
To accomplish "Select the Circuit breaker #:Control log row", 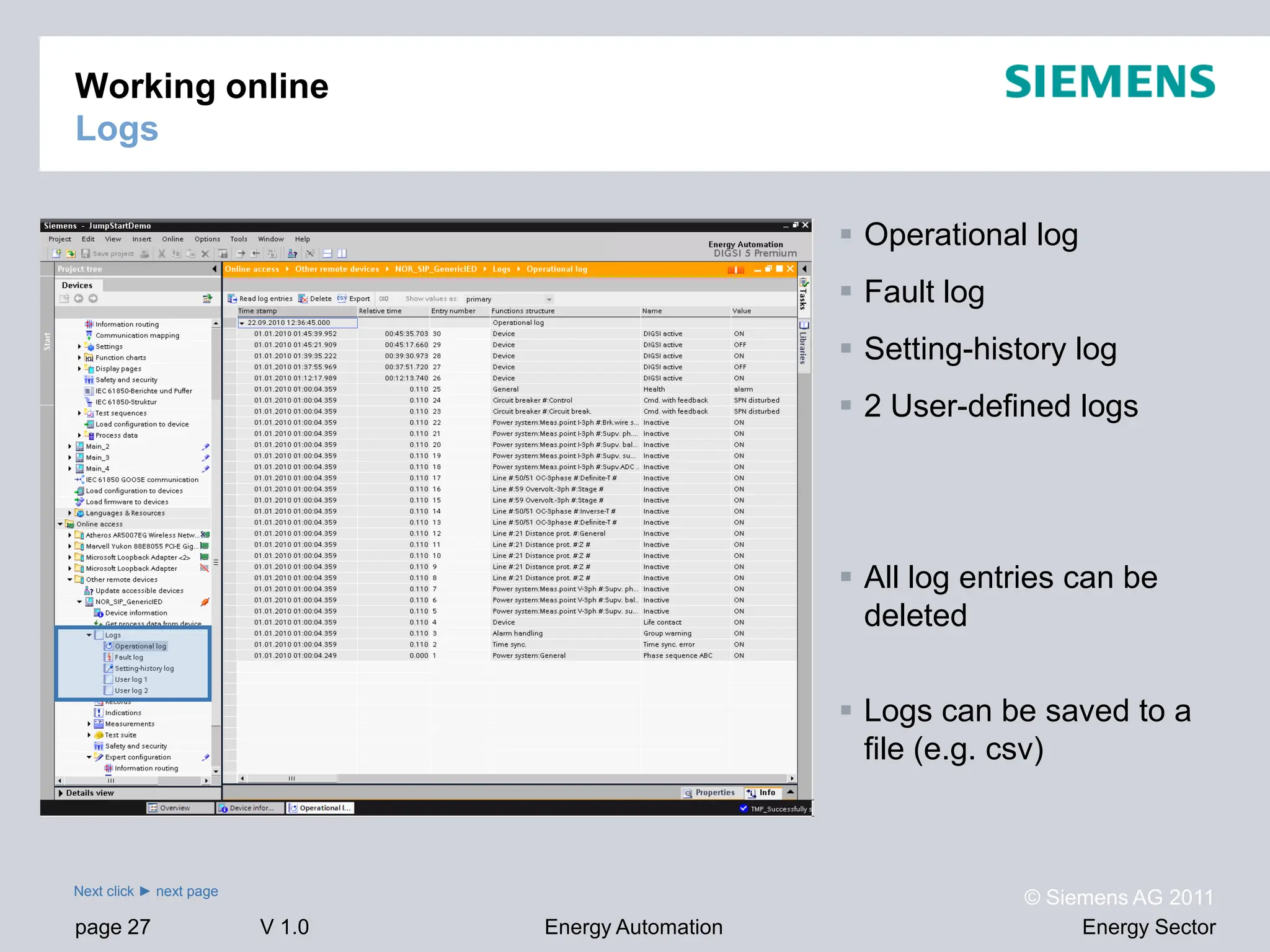I will [x=517, y=400].
